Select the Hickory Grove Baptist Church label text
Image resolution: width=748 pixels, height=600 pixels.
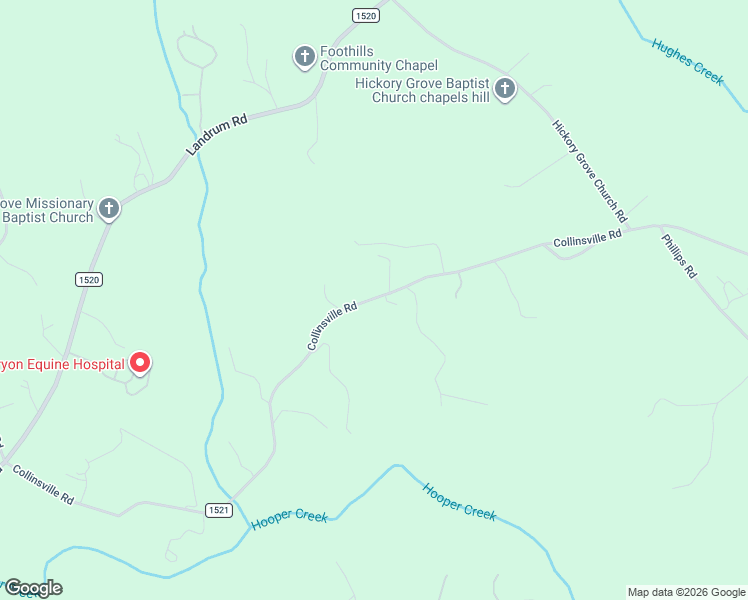pyautogui.click(x=422, y=90)
